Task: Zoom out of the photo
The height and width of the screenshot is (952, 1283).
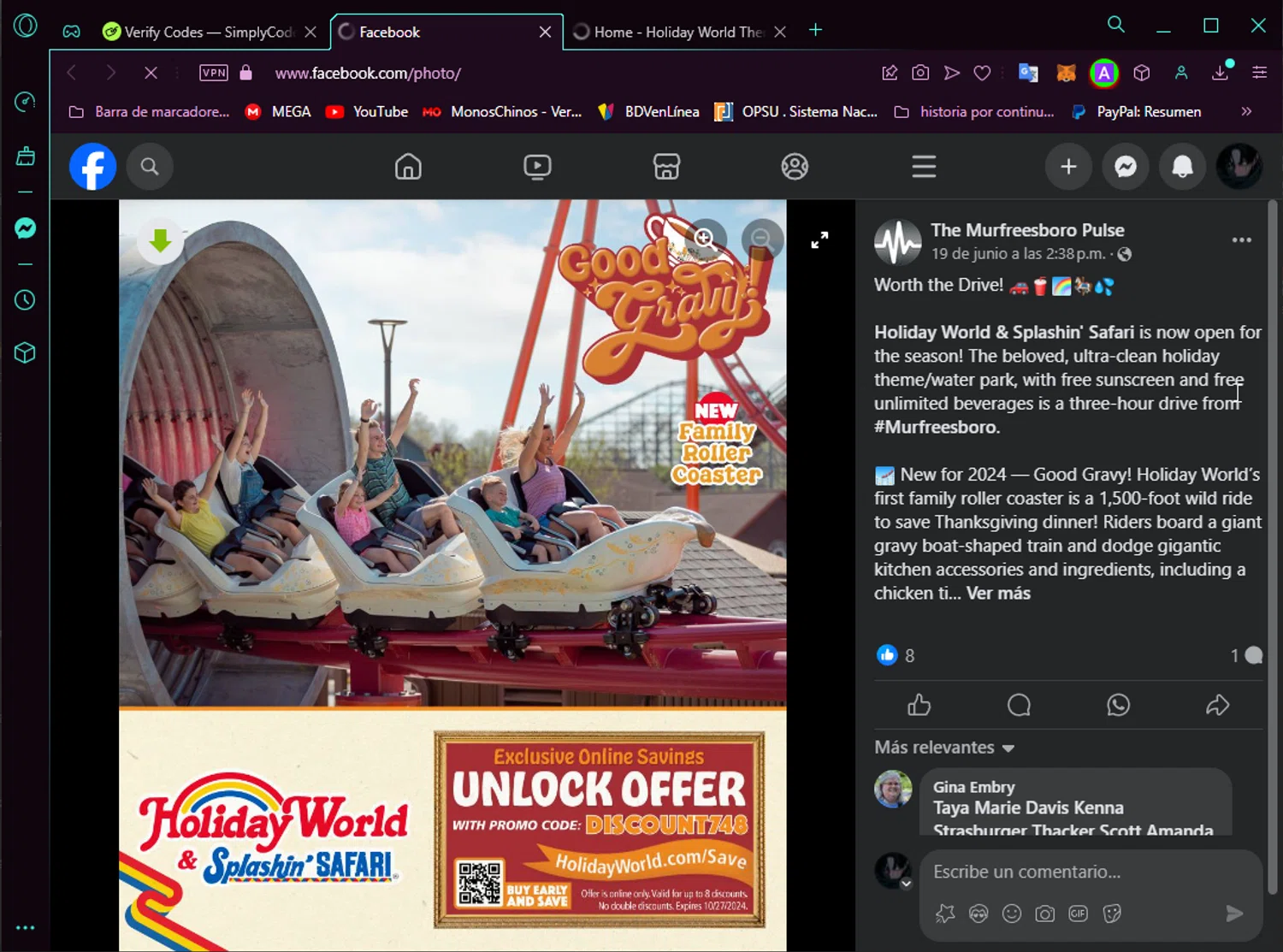Action: point(761,239)
